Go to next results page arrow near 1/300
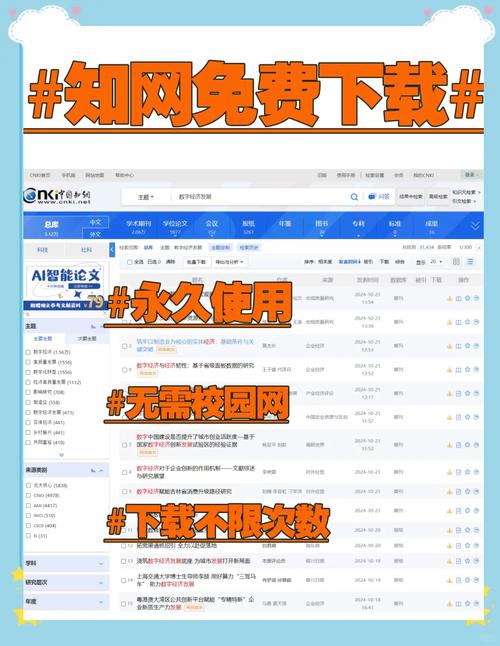This screenshot has width=500, height=646. (479, 248)
